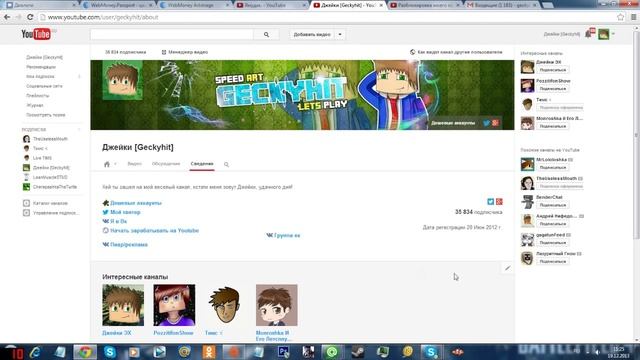
Task: Subscribe to PozzitifonShow in right sidebar
Action: click(553, 89)
